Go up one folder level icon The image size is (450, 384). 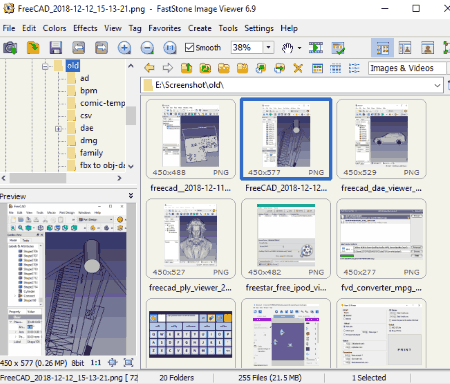pyautogui.click(x=186, y=68)
